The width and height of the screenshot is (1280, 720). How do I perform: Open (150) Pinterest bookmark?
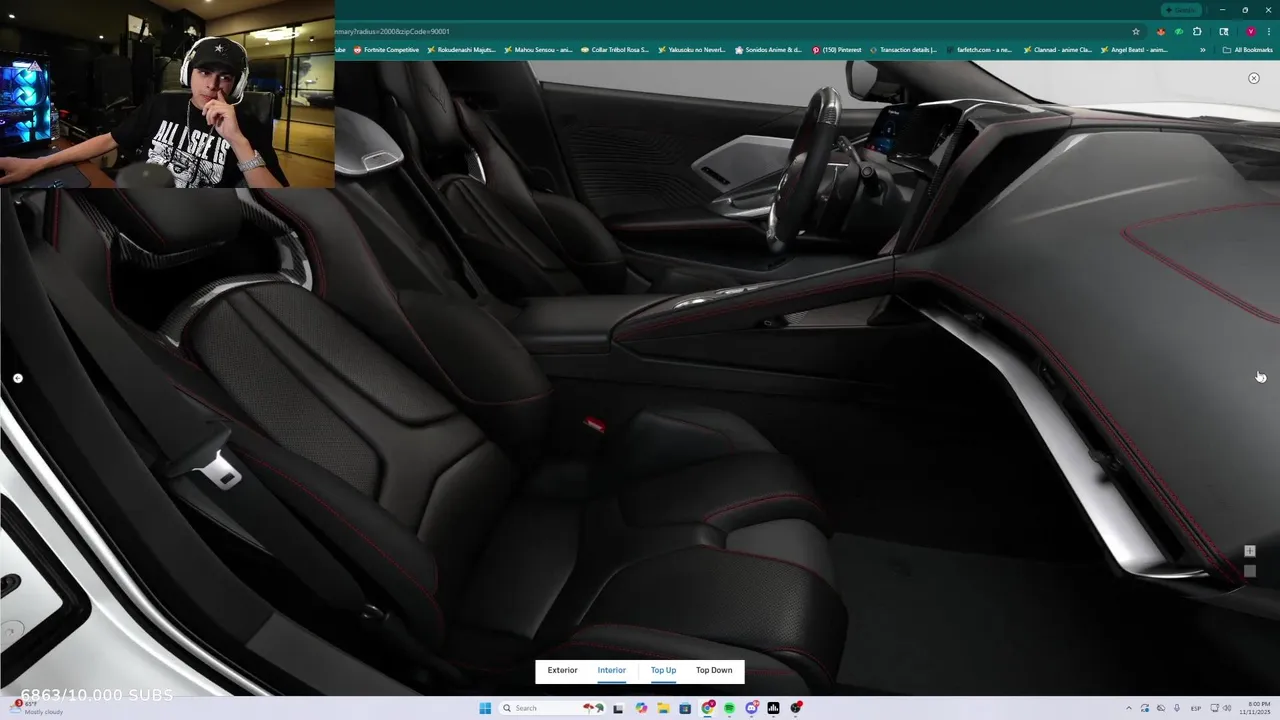837,50
